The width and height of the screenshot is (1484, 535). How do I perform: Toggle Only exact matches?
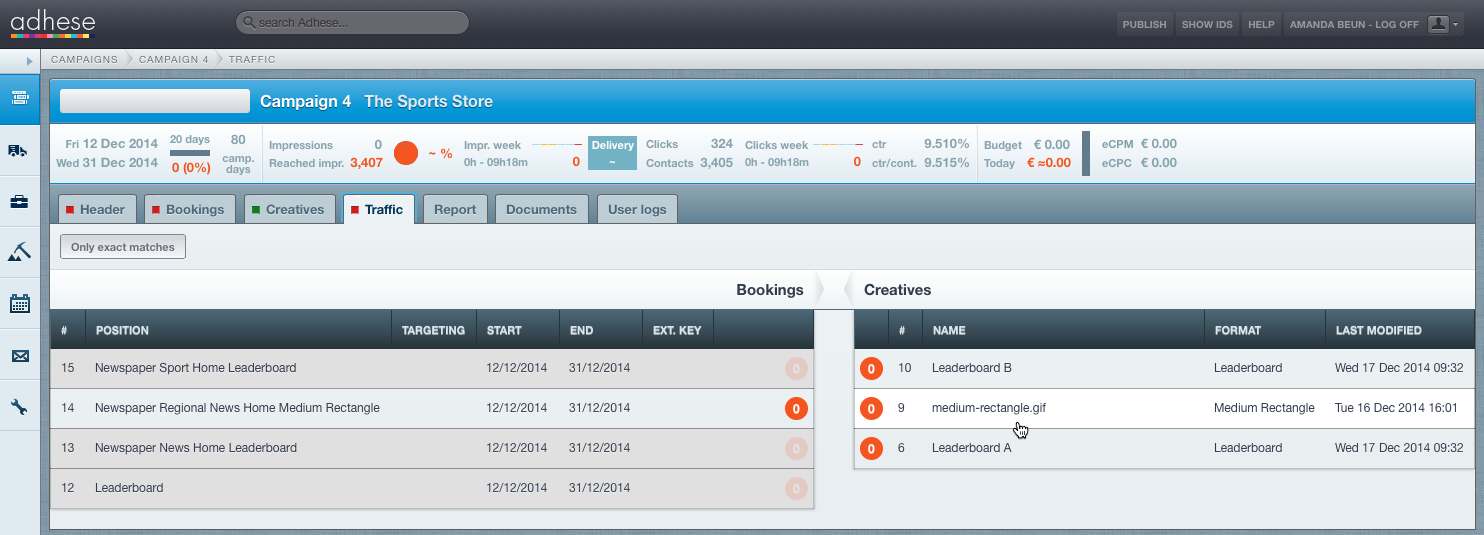click(x=123, y=247)
